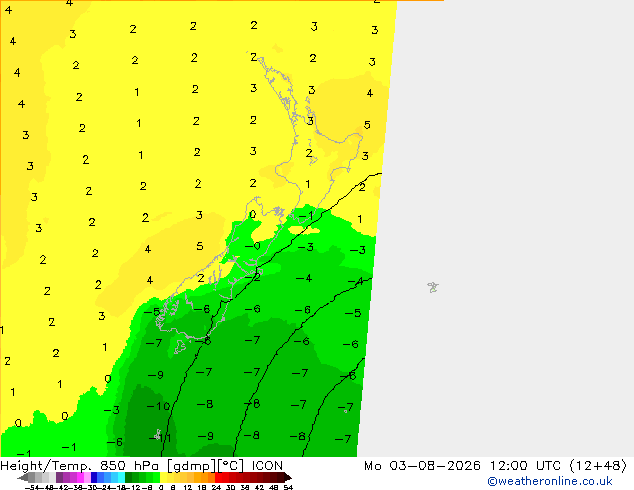Viewport: 634px width, 490px height.
Task: Click the '-10' temperature value on the map
Action: (158, 406)
